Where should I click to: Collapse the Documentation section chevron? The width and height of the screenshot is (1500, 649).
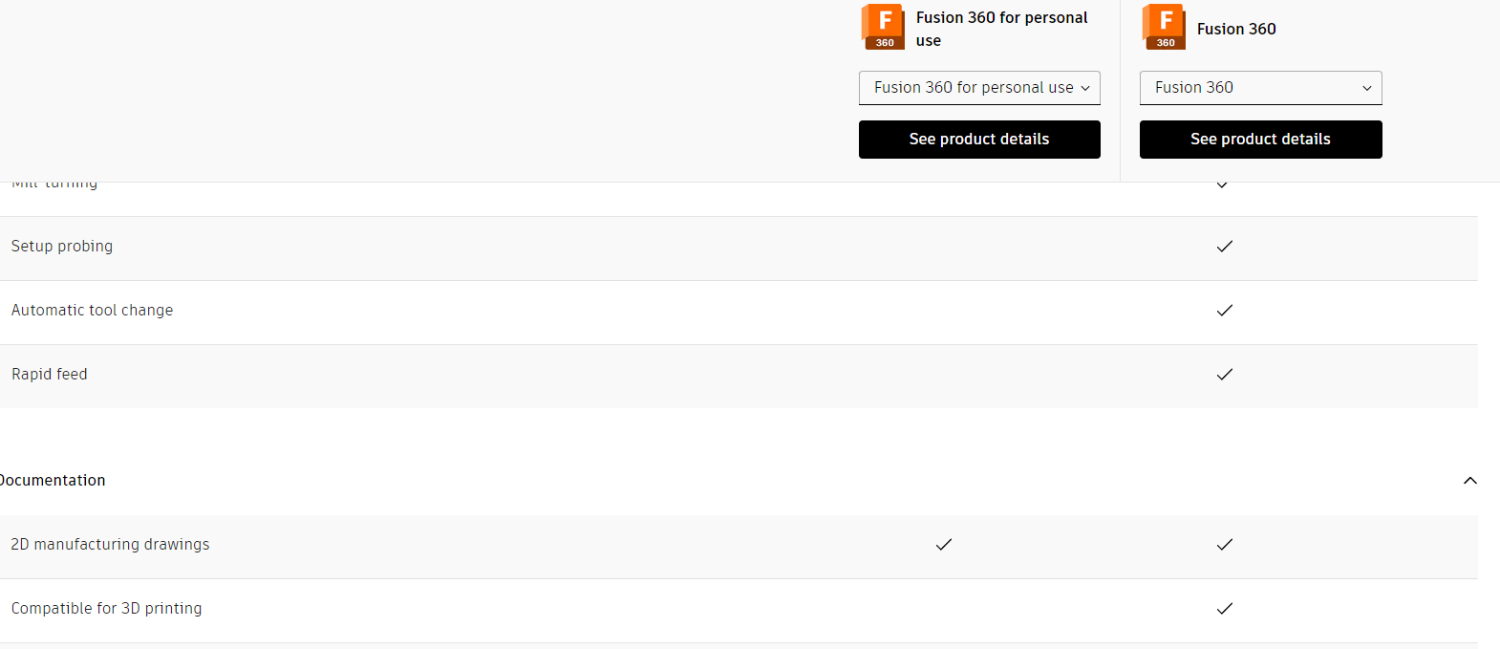[1470, 480]
